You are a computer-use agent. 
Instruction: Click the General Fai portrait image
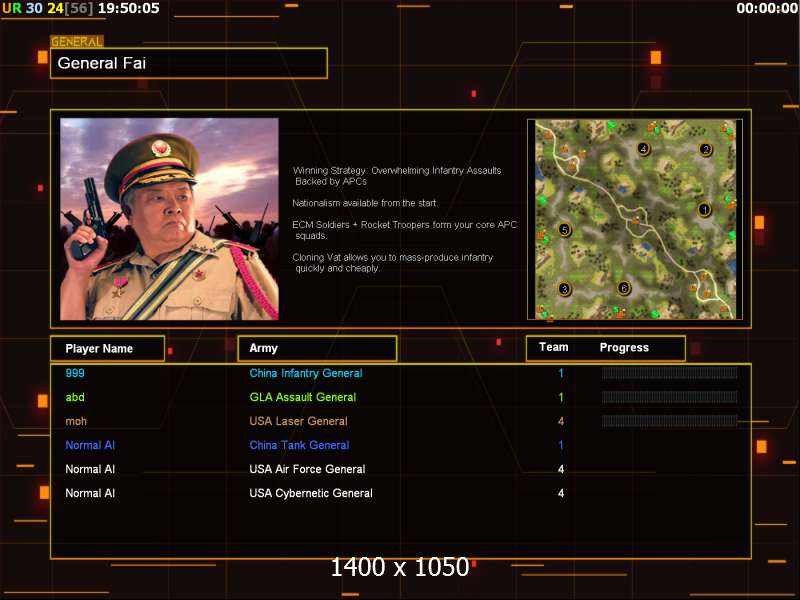tap(169, 219)
